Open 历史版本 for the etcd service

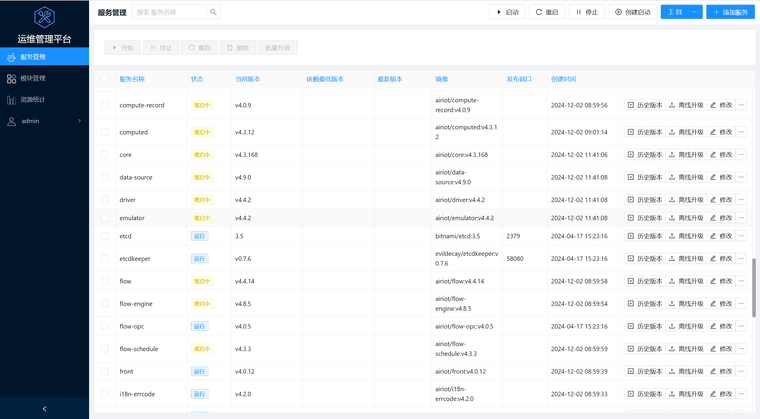(x=644, y=236)
